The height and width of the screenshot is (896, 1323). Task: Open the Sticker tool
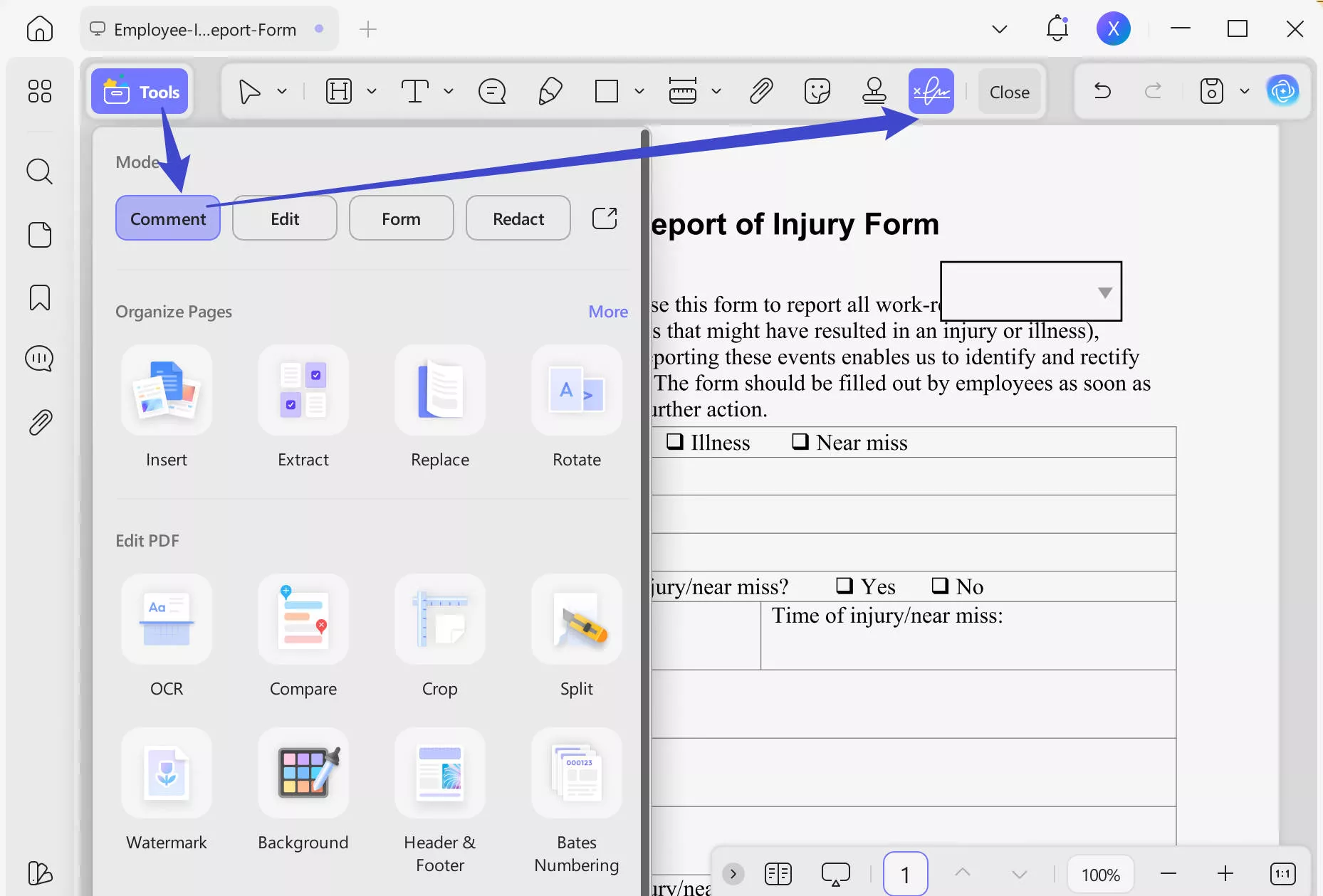click(817, 91)
